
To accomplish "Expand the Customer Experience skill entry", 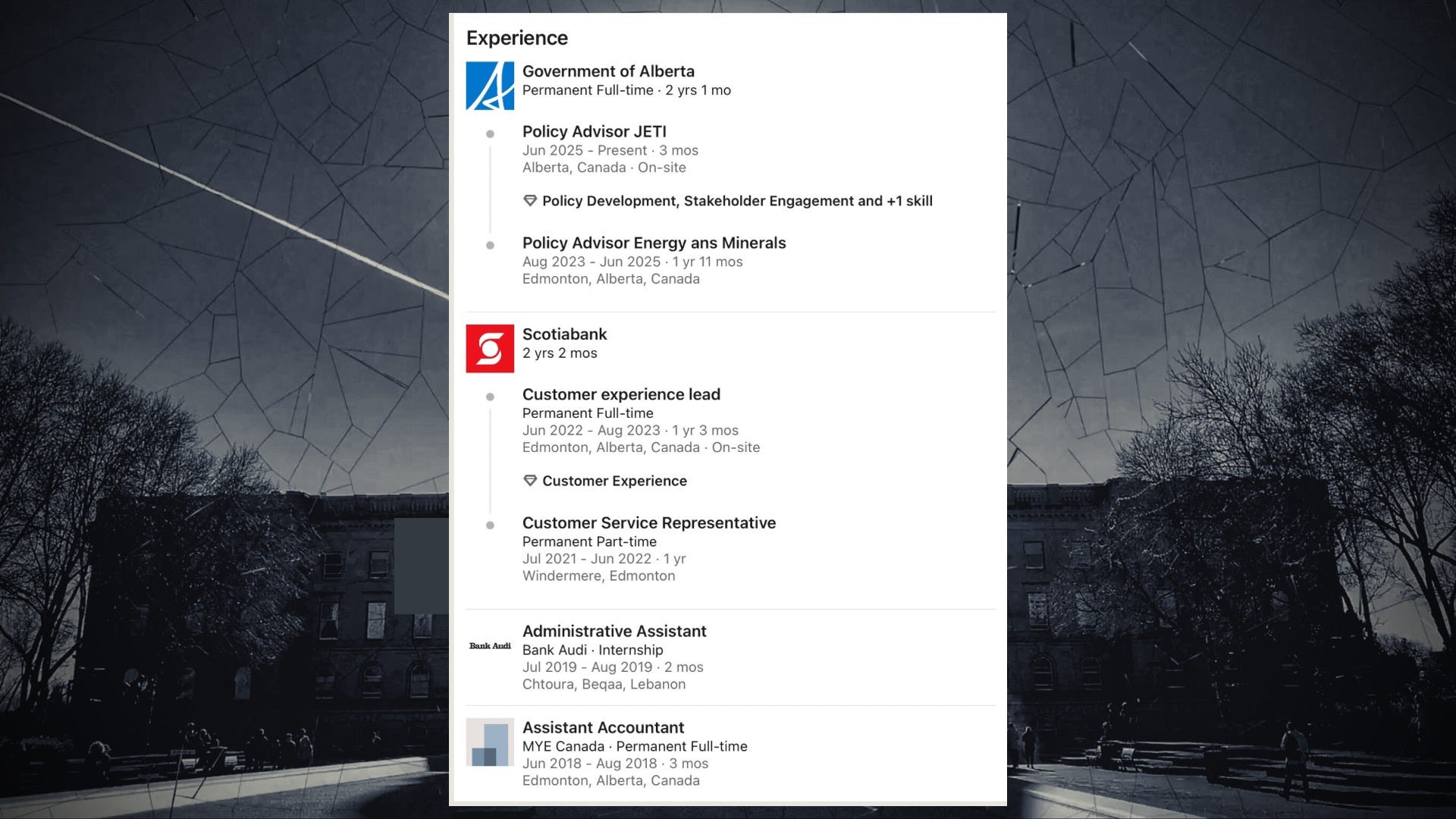I will point(614,481).
